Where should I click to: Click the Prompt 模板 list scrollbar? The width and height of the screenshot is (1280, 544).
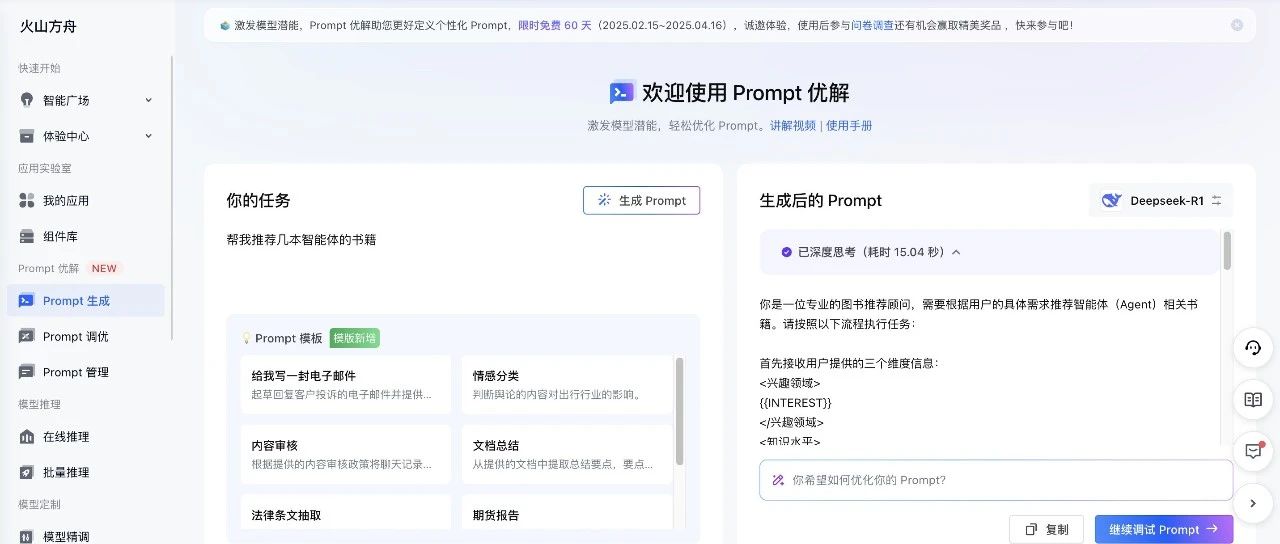click(680, 411)
